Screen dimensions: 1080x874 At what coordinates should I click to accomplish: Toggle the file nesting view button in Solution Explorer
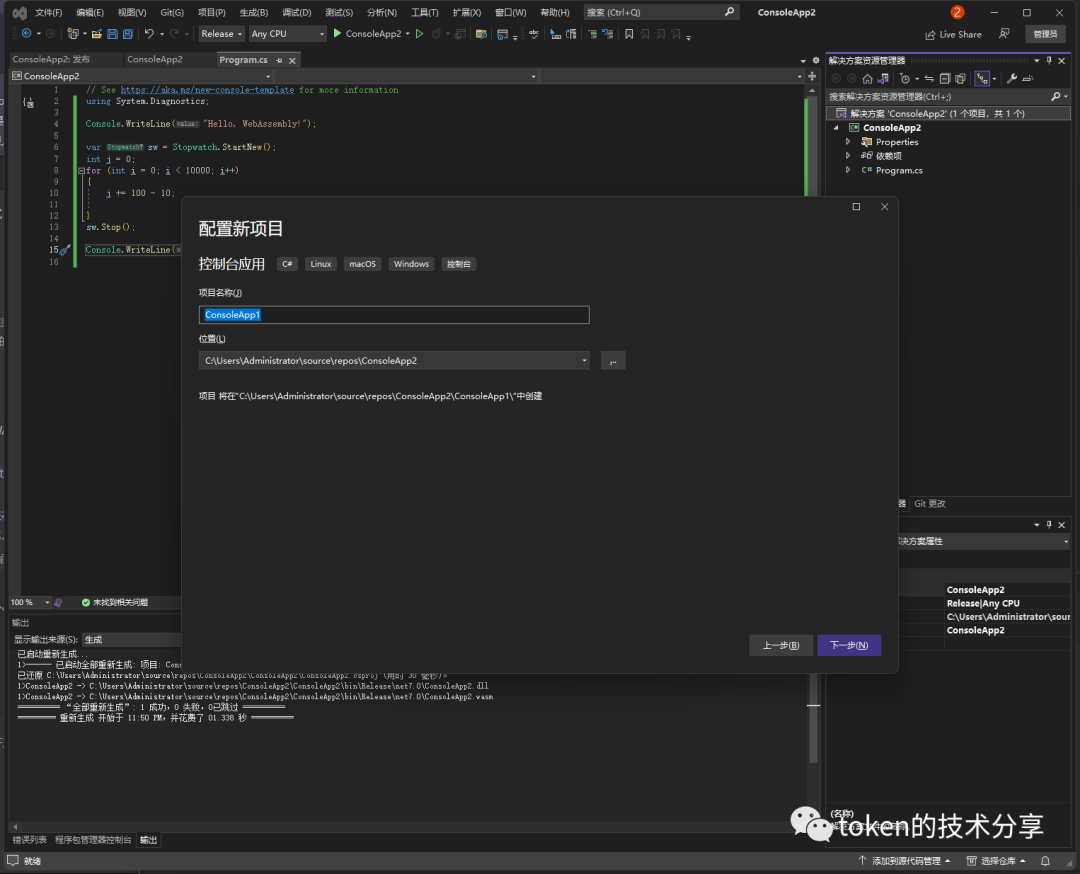(982, 79)
